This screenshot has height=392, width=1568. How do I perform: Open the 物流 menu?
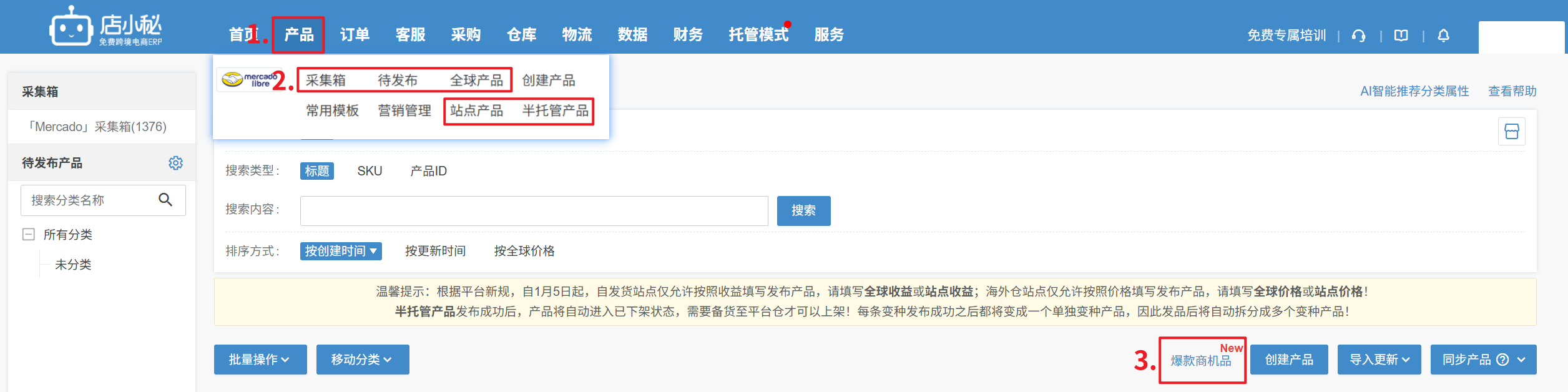pos(577,35)
